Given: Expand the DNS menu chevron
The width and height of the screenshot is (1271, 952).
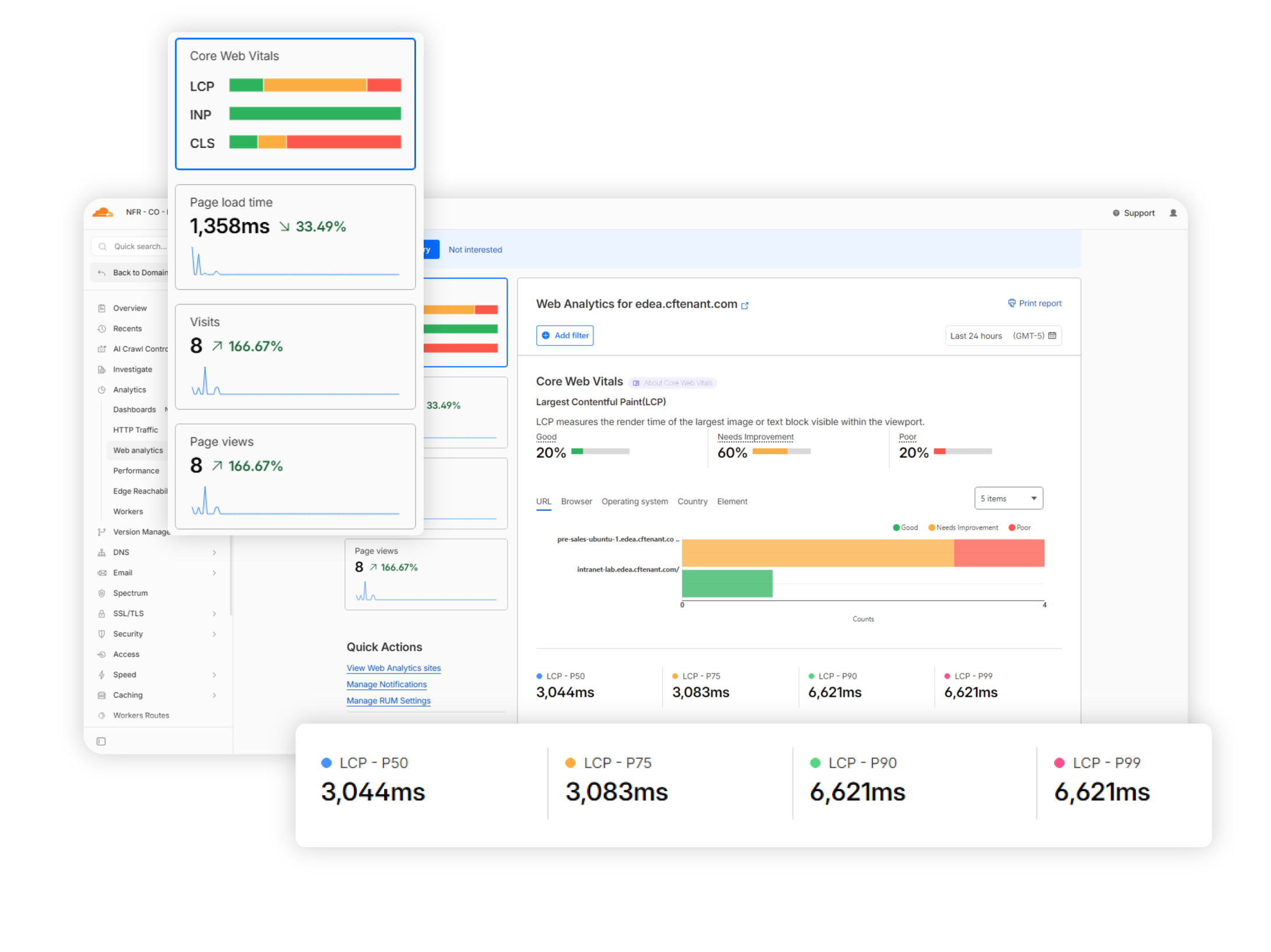Looking at the screenshot, I should pos(214,552).
